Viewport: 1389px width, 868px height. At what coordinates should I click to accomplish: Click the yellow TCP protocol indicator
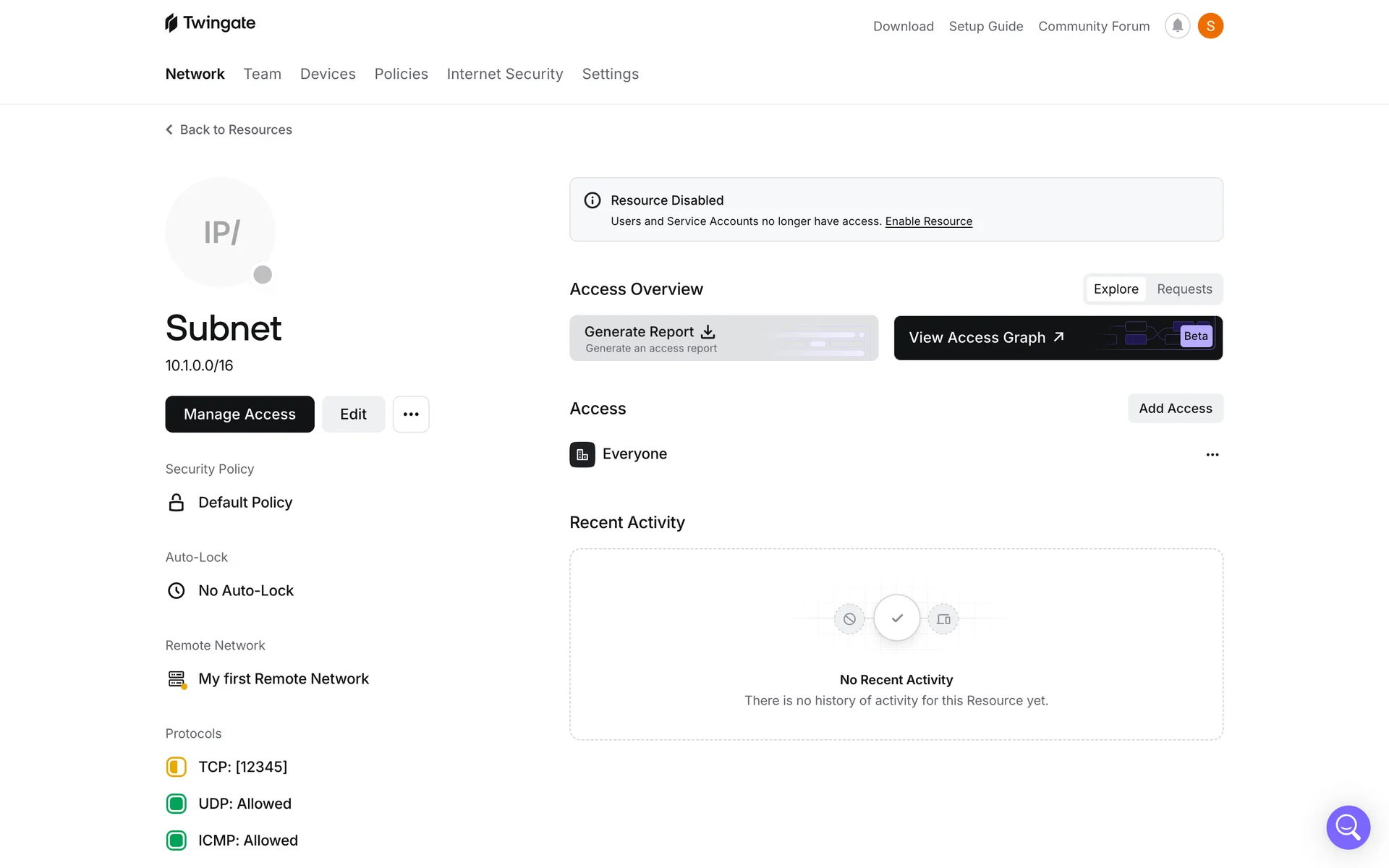point(177,767)
